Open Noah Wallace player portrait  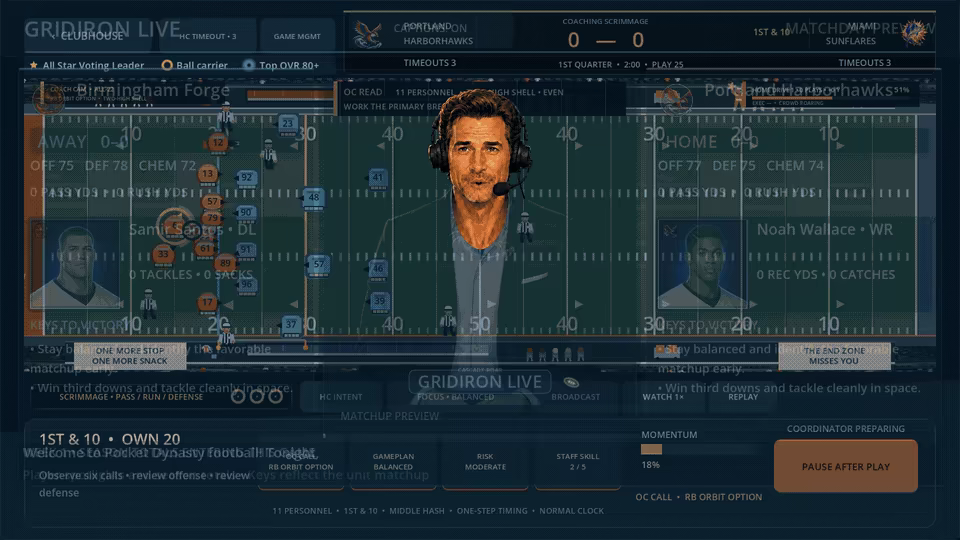click(703, 264)
